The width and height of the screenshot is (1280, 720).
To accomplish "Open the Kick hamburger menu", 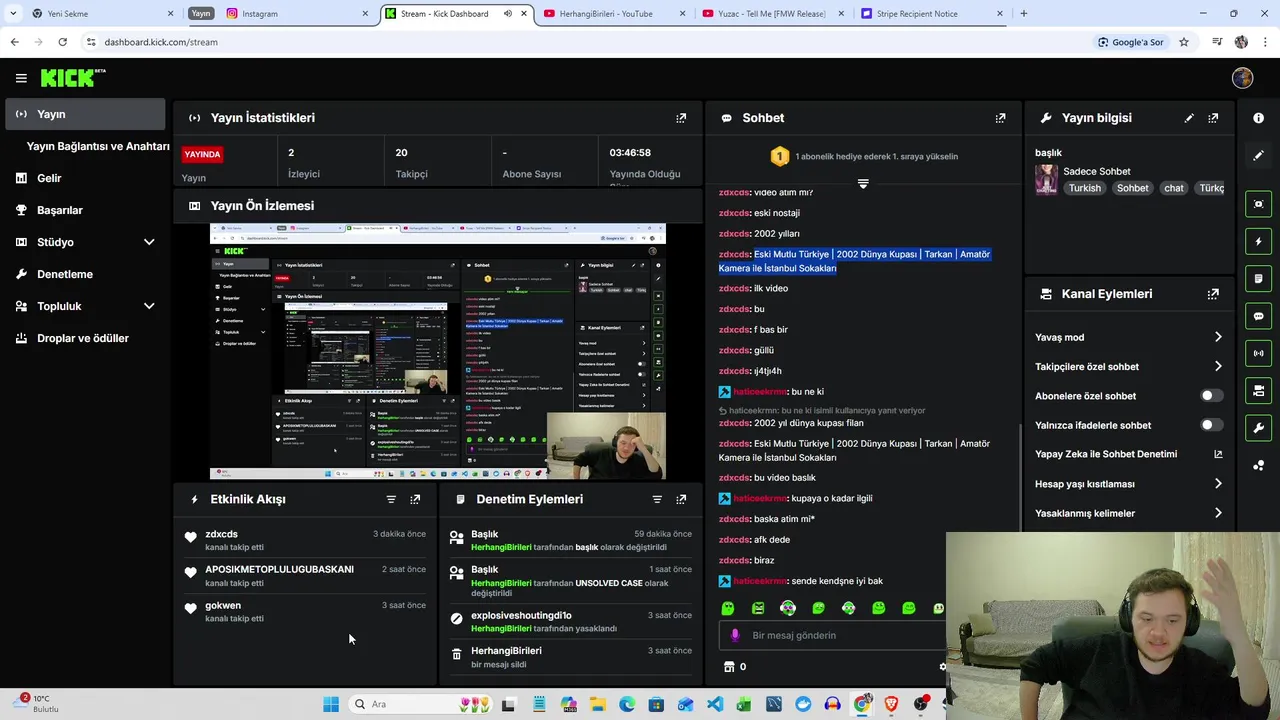I will click(x=21, y=78).
